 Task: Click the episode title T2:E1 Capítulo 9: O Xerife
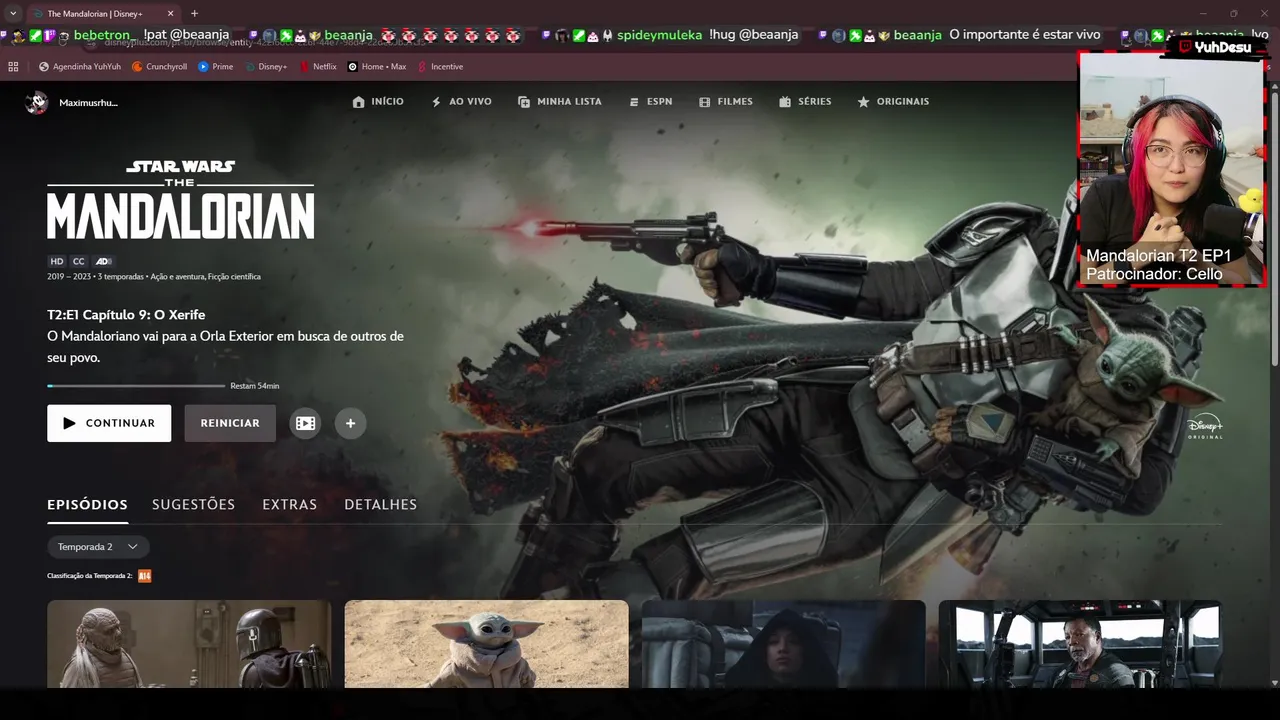[126, 315]
